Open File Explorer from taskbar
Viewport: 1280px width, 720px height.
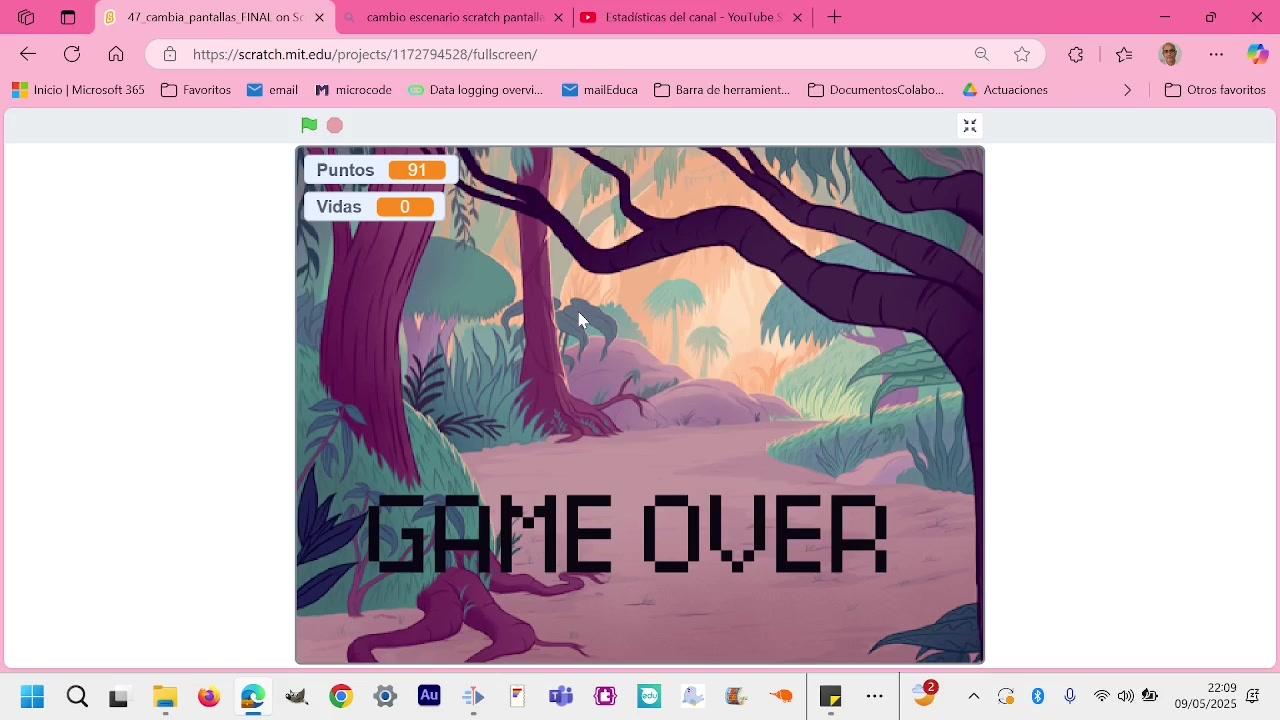[165, 696]
